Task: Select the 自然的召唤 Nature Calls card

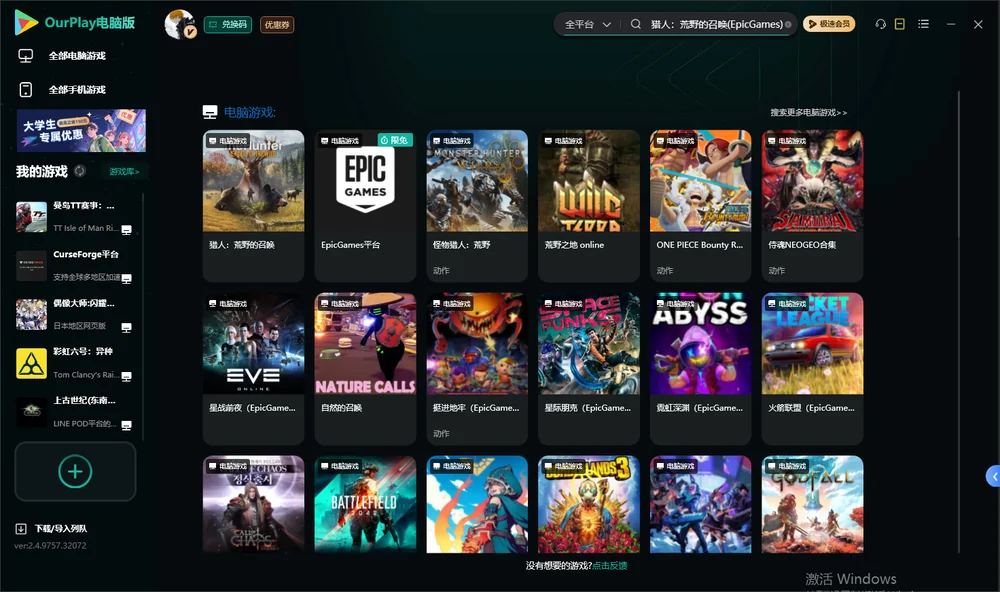Action: point(365,368)
